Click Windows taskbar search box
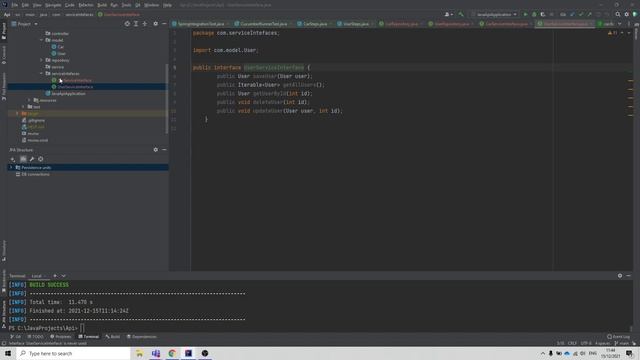Image resolution: width=640 pixels, height=360 pixels. click(x=73, y=353)
